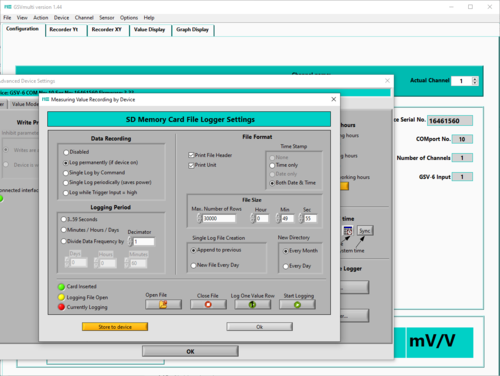Open the Channel menu
The image size is (500, 376).
tap(84, 18)
